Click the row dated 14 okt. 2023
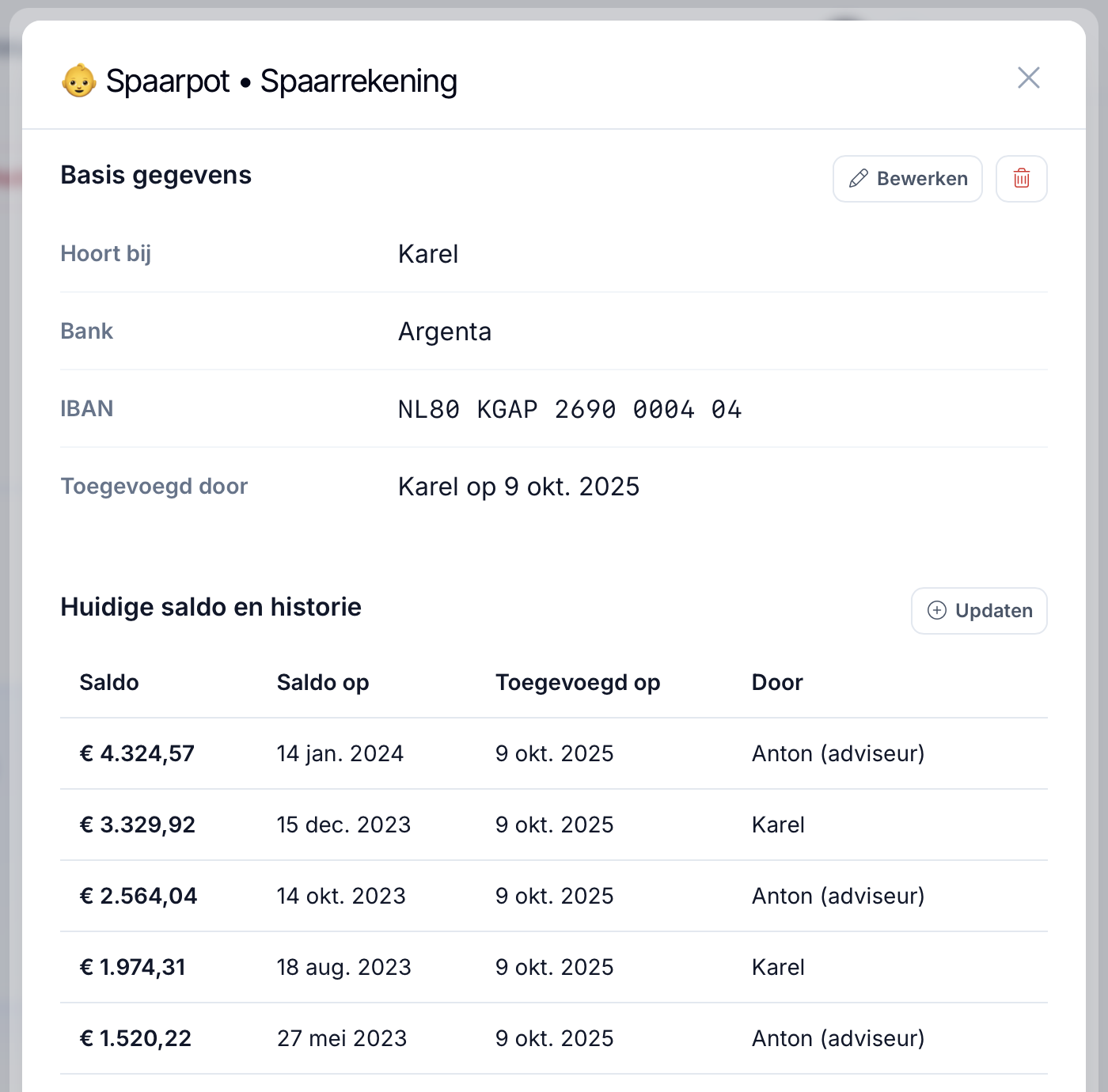This screenshot has width=1108, height=1092. click(x=341, y=896)
